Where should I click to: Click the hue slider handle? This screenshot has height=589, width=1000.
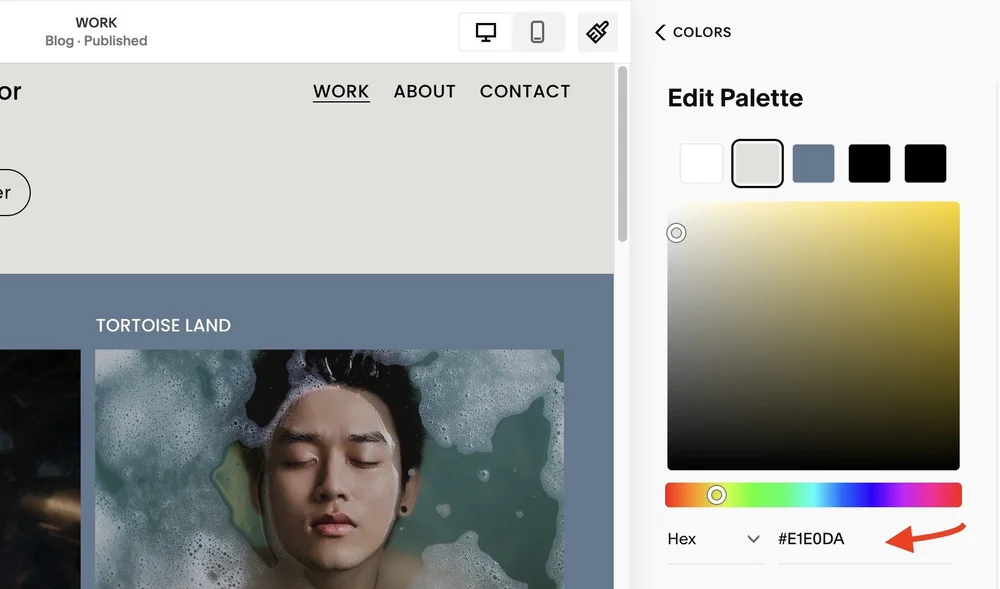tap(716, 495)
